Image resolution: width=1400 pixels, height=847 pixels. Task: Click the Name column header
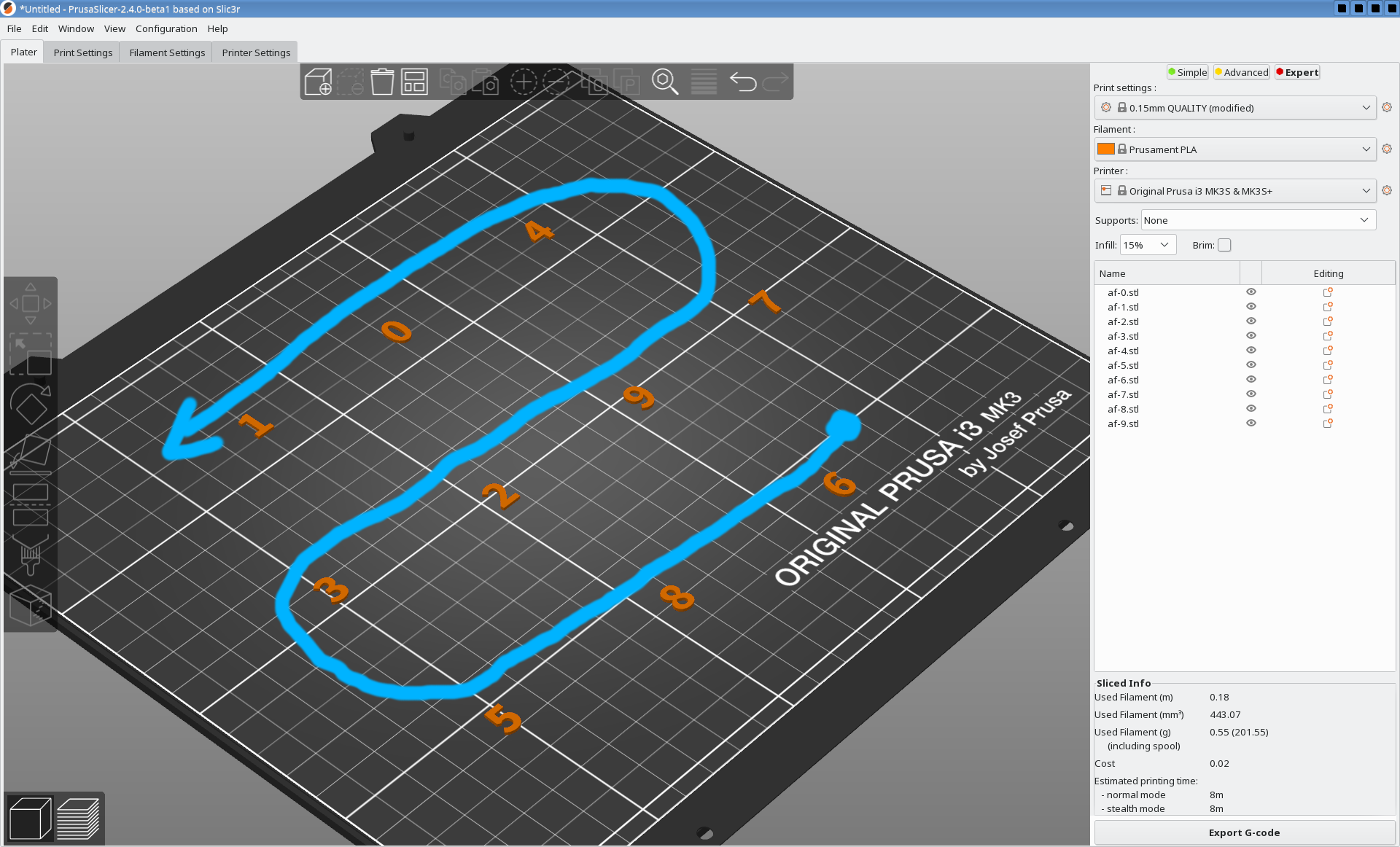click(x=1167, y=273)
